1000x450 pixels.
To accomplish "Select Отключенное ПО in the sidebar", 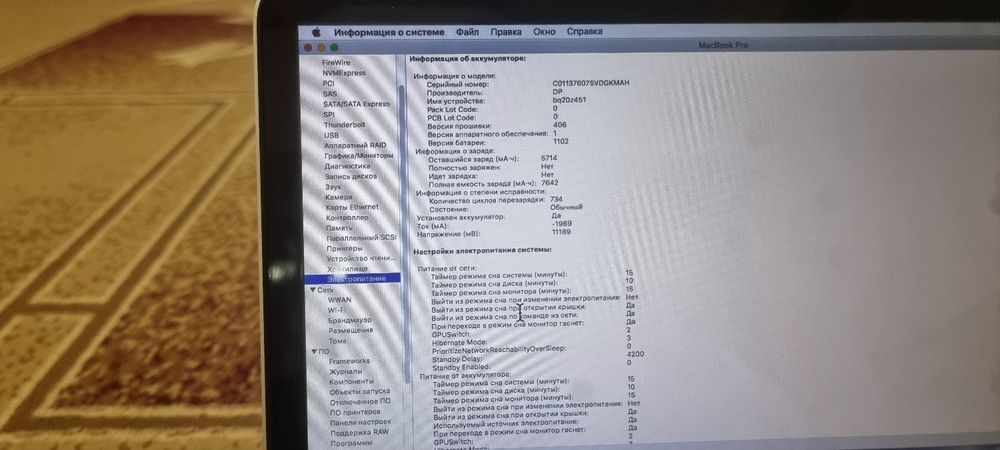I will click(x=360, y=402).
